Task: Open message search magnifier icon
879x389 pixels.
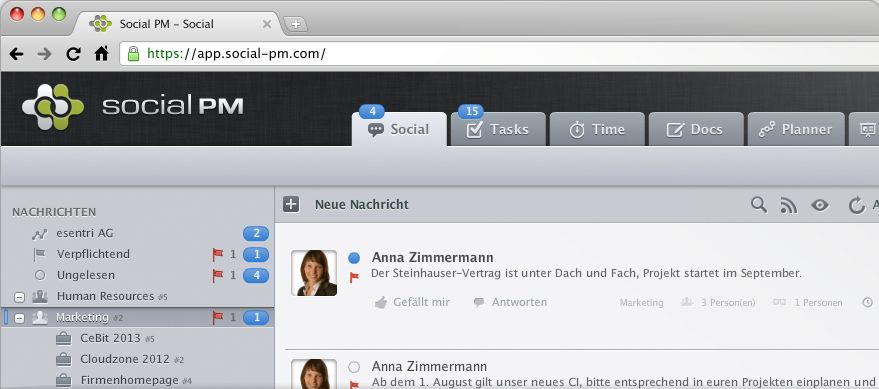Action: (758, 205)
